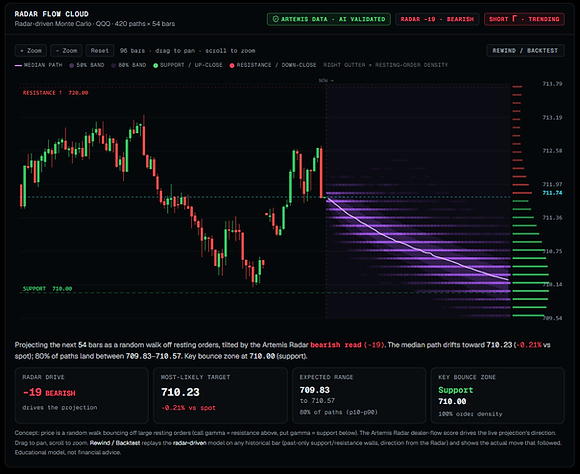Click the 712.58 price axis label
Image resolution: width=580 pixels, height=474 pixels.
pos(552,151)
